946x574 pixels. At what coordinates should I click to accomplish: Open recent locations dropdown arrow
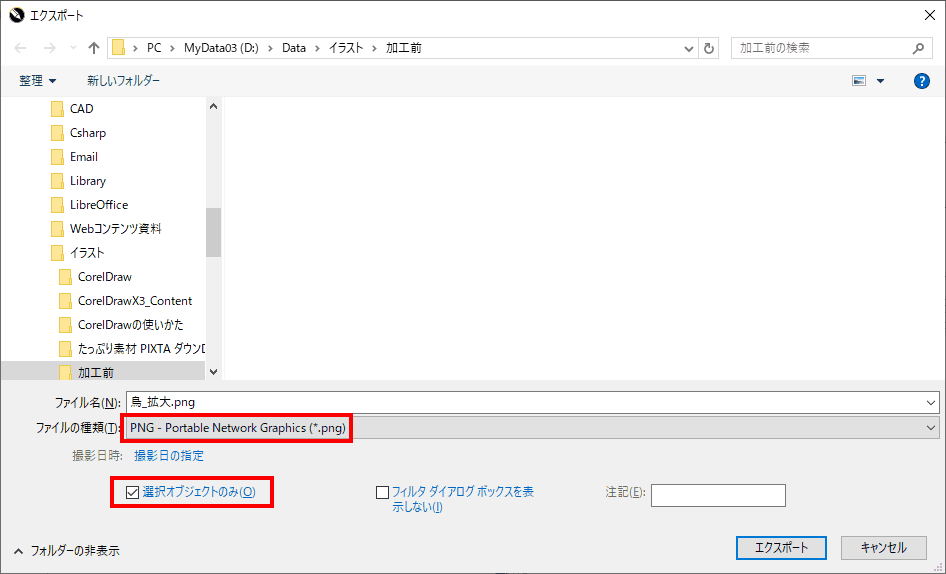tap(73, 48)
